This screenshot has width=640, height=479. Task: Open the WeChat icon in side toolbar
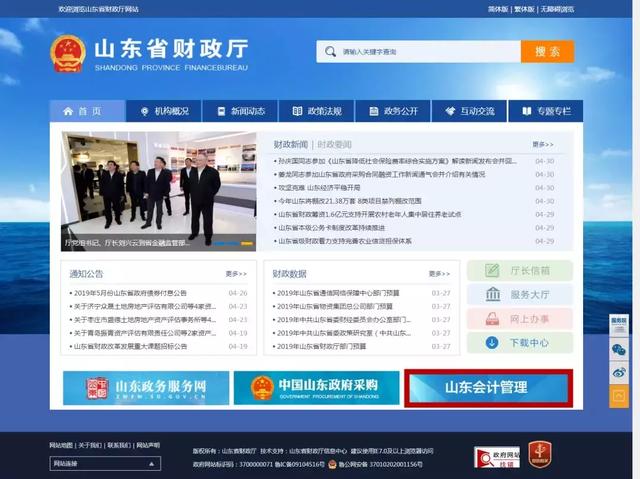(x=619, y=349)
